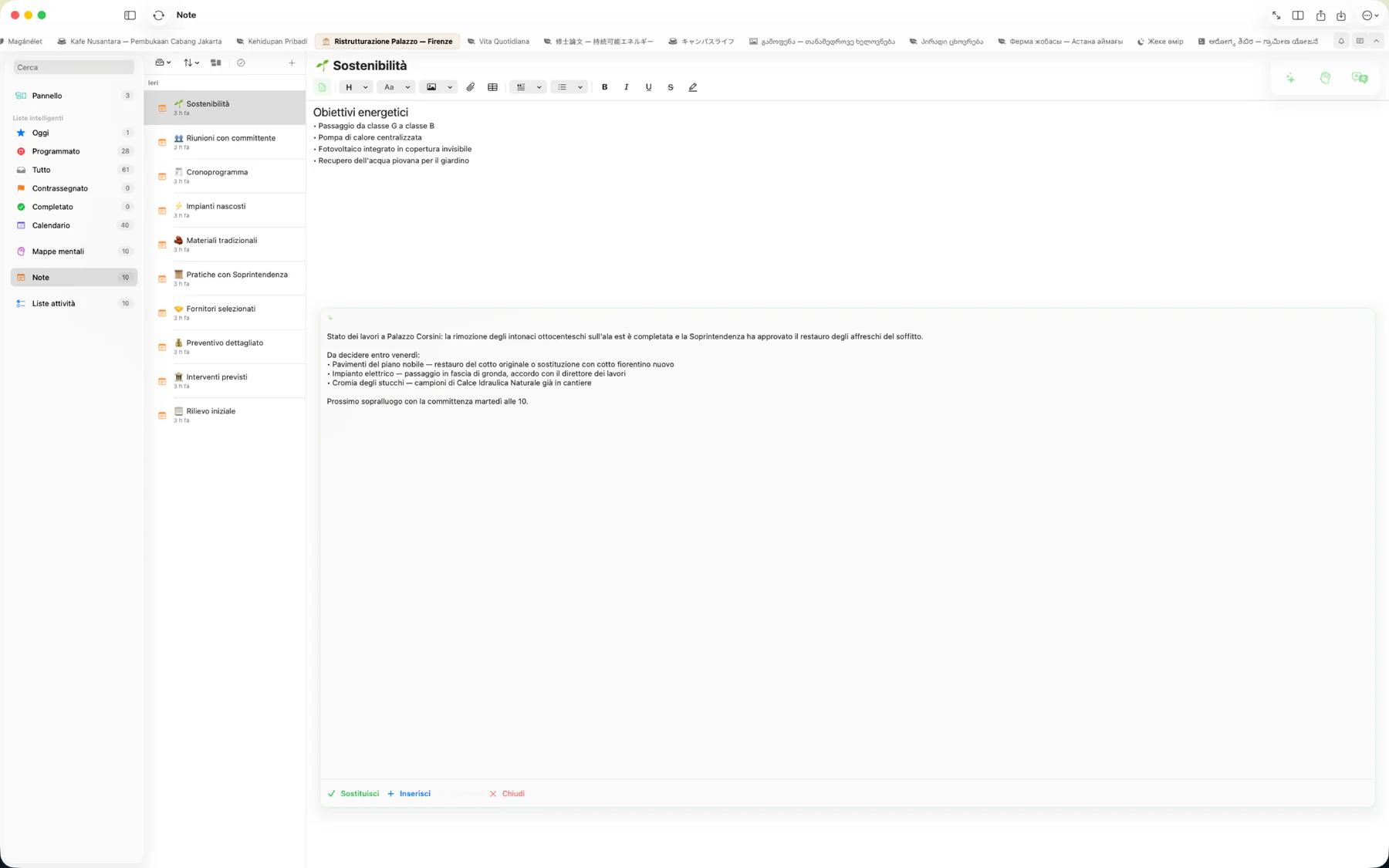
Task: Click Inserisci to insert text
Action: 409,793
